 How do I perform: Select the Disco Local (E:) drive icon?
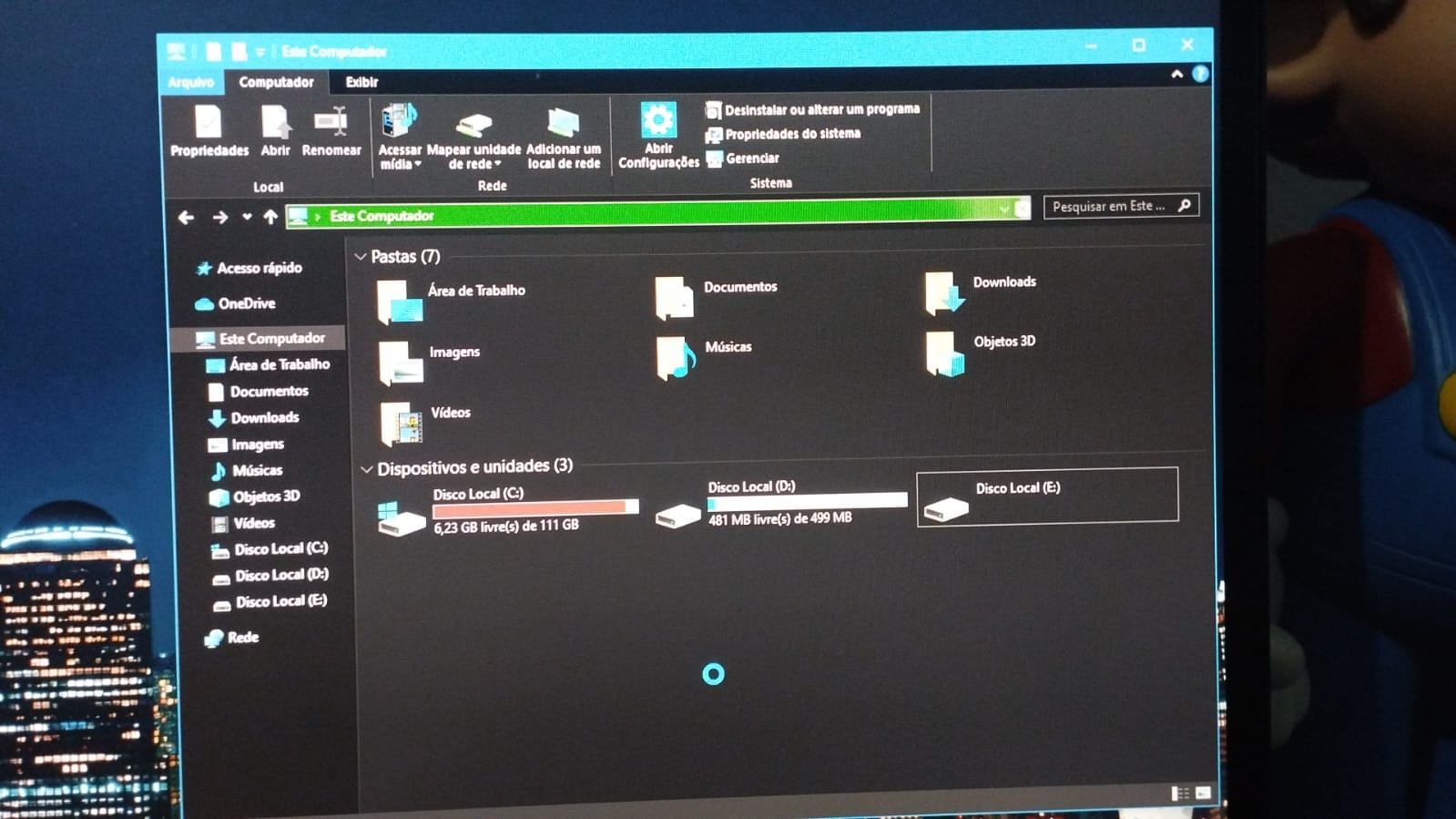tap(945, 508)
